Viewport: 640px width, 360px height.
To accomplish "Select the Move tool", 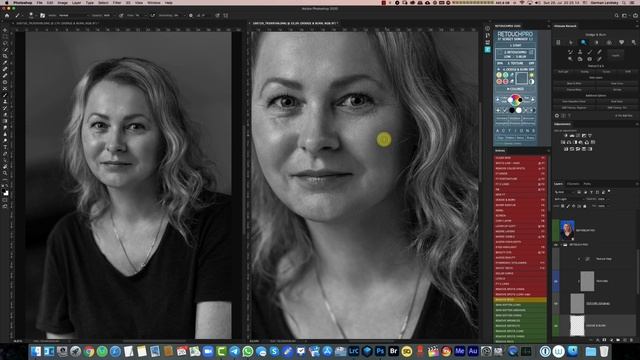I will click(5, 30).
